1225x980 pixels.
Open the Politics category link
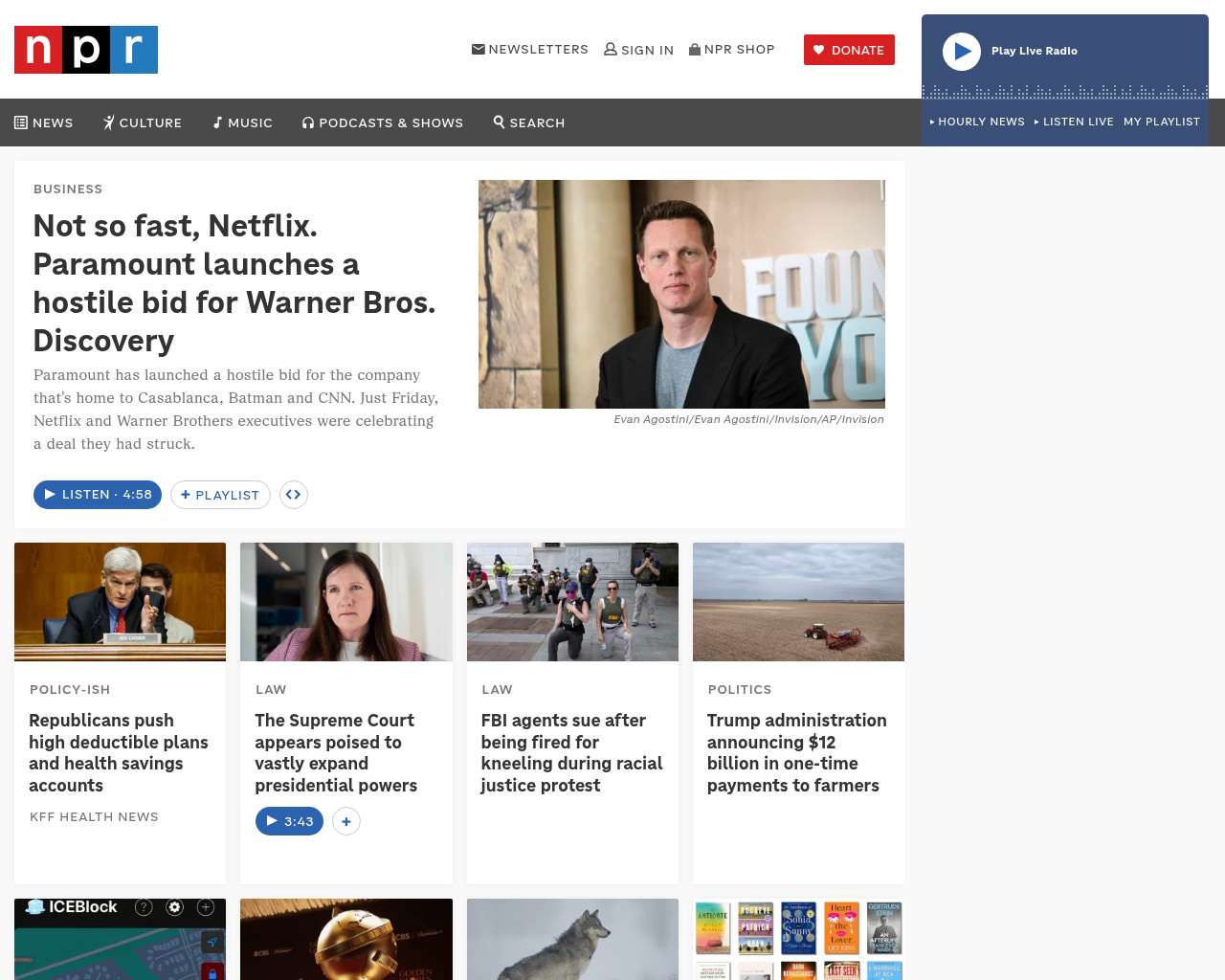coord(740,690)
